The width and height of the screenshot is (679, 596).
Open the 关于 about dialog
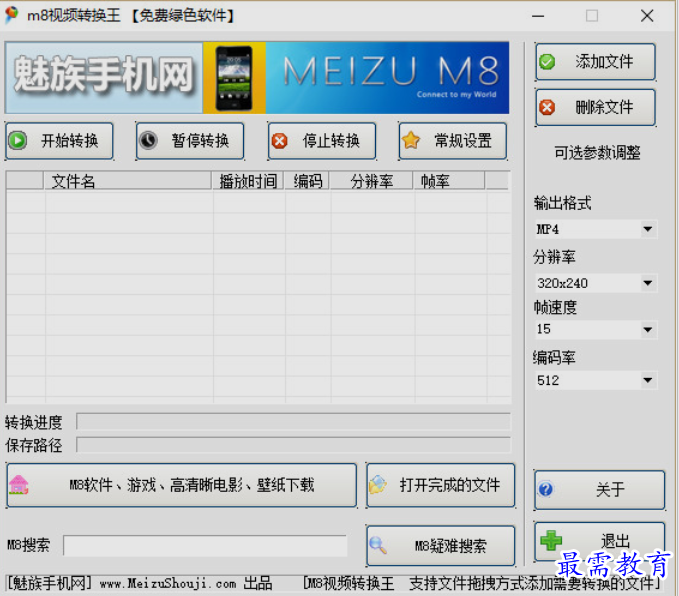click(600, 490)
